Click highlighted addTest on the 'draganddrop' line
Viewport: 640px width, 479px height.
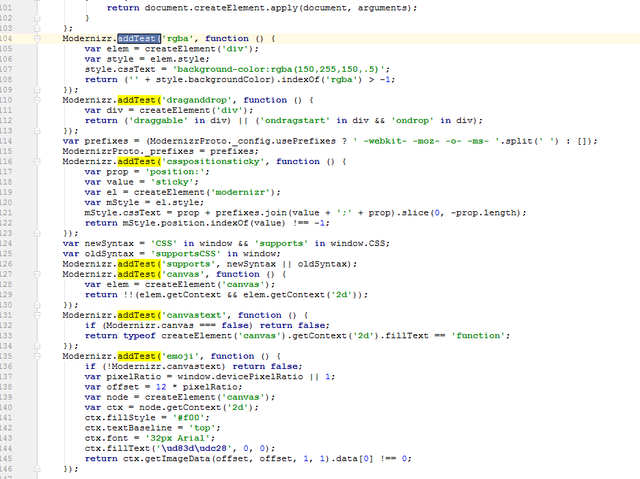139,100
